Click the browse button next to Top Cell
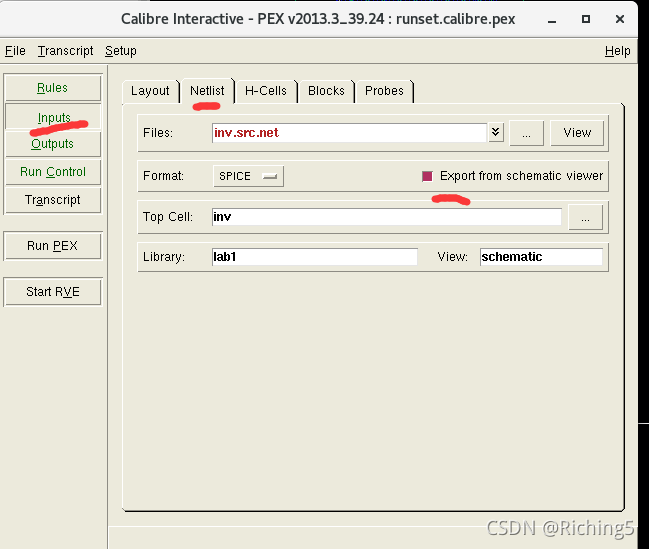649x549 pixels. [585, 217]
